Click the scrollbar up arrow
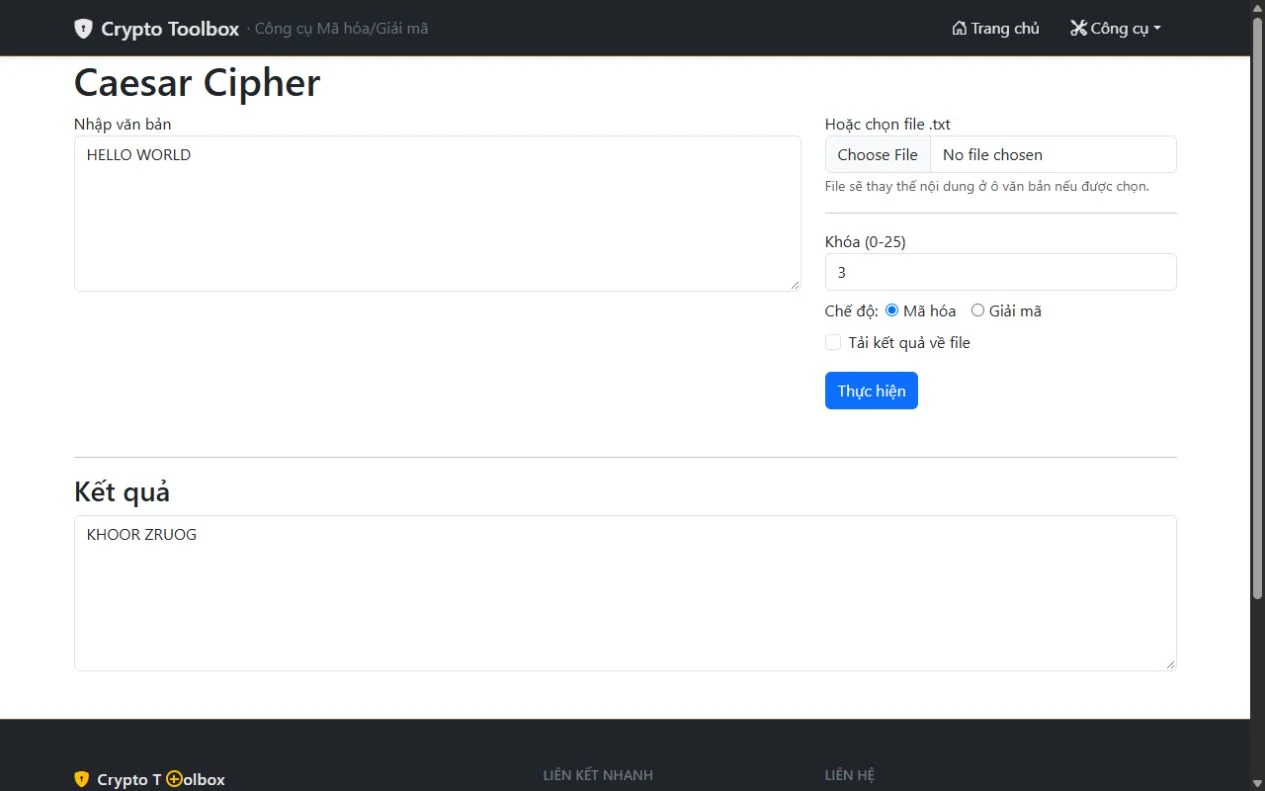1265x791 pixels. pyautogui.click(x=1258, y=8)
